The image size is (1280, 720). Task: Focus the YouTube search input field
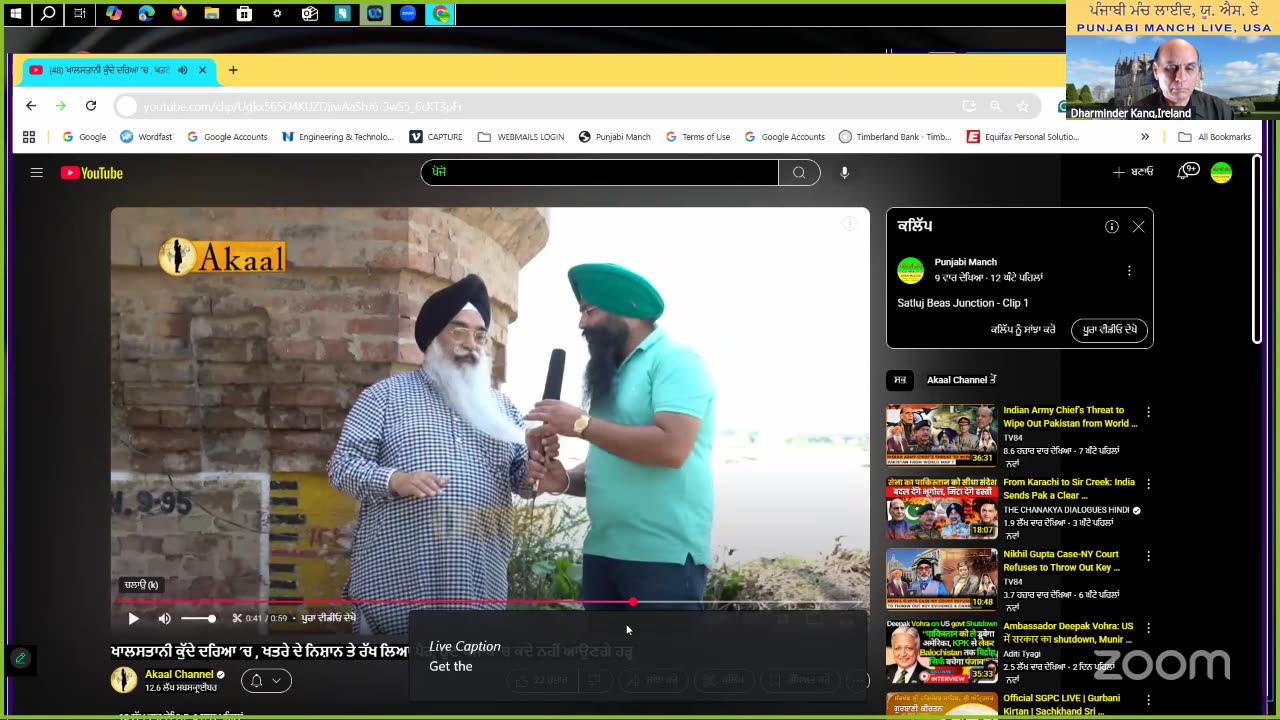coord(599,172)
